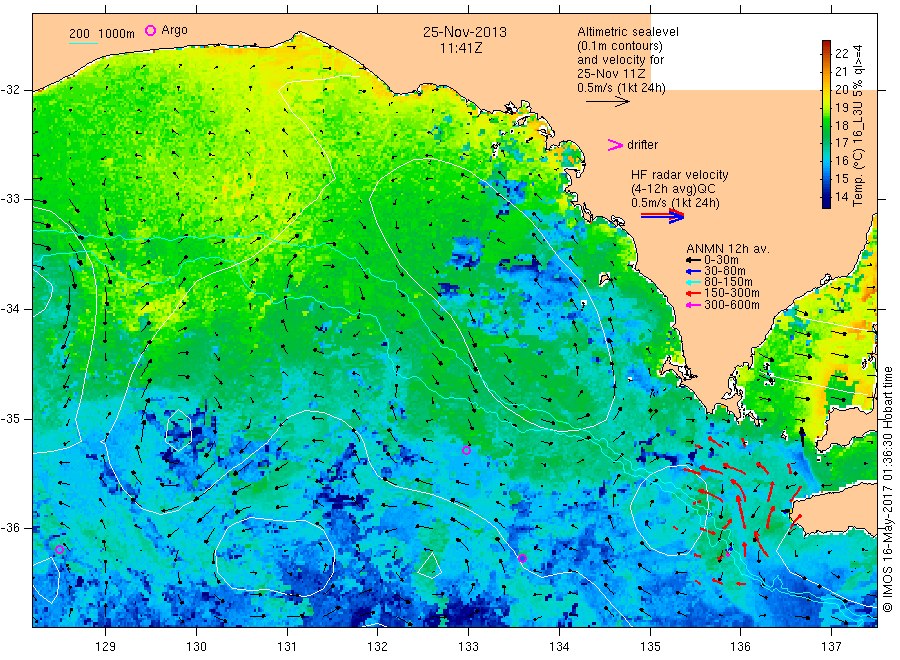Click the longitude axis label 132
This screenshot has width=900, height=660.
click(378, 647)
